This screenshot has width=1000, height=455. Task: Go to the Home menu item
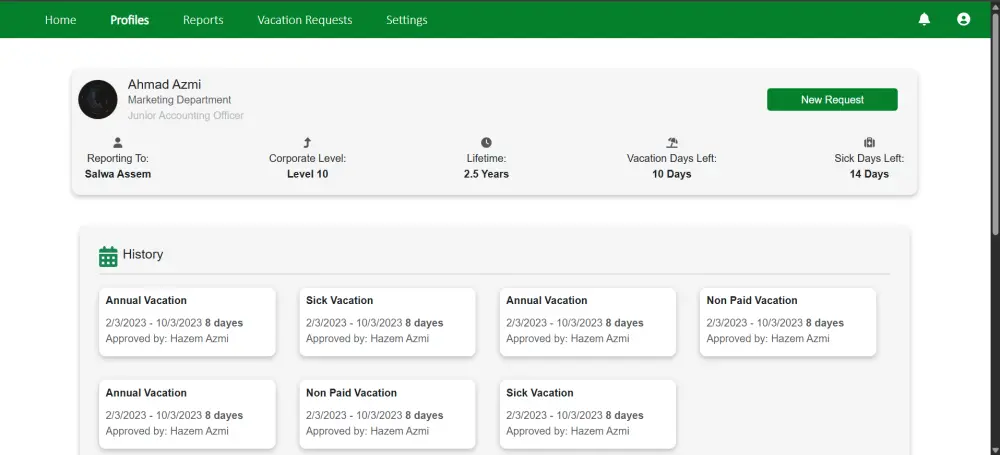click(x=61, y=20)
